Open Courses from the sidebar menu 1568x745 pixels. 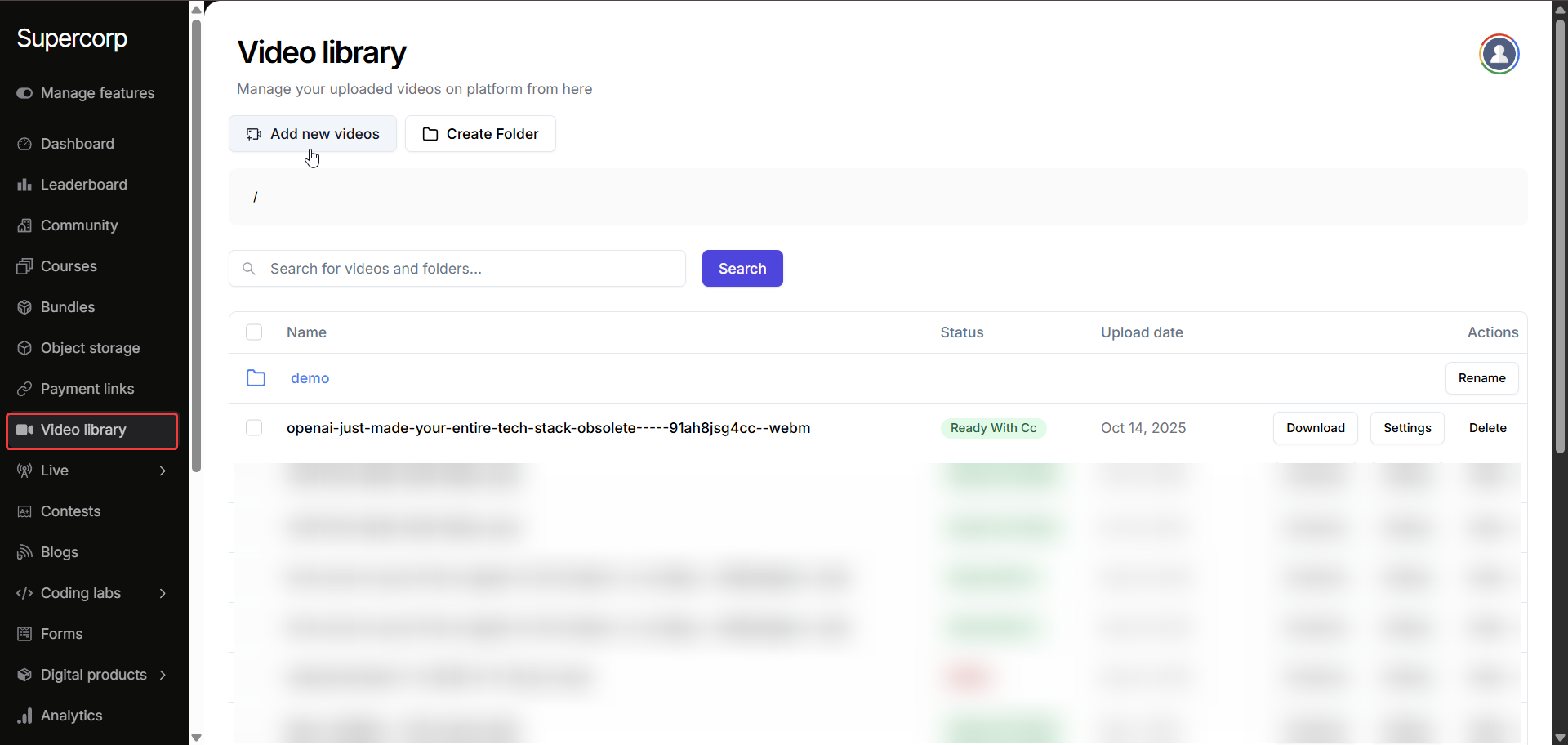click(x=69, y=266)
